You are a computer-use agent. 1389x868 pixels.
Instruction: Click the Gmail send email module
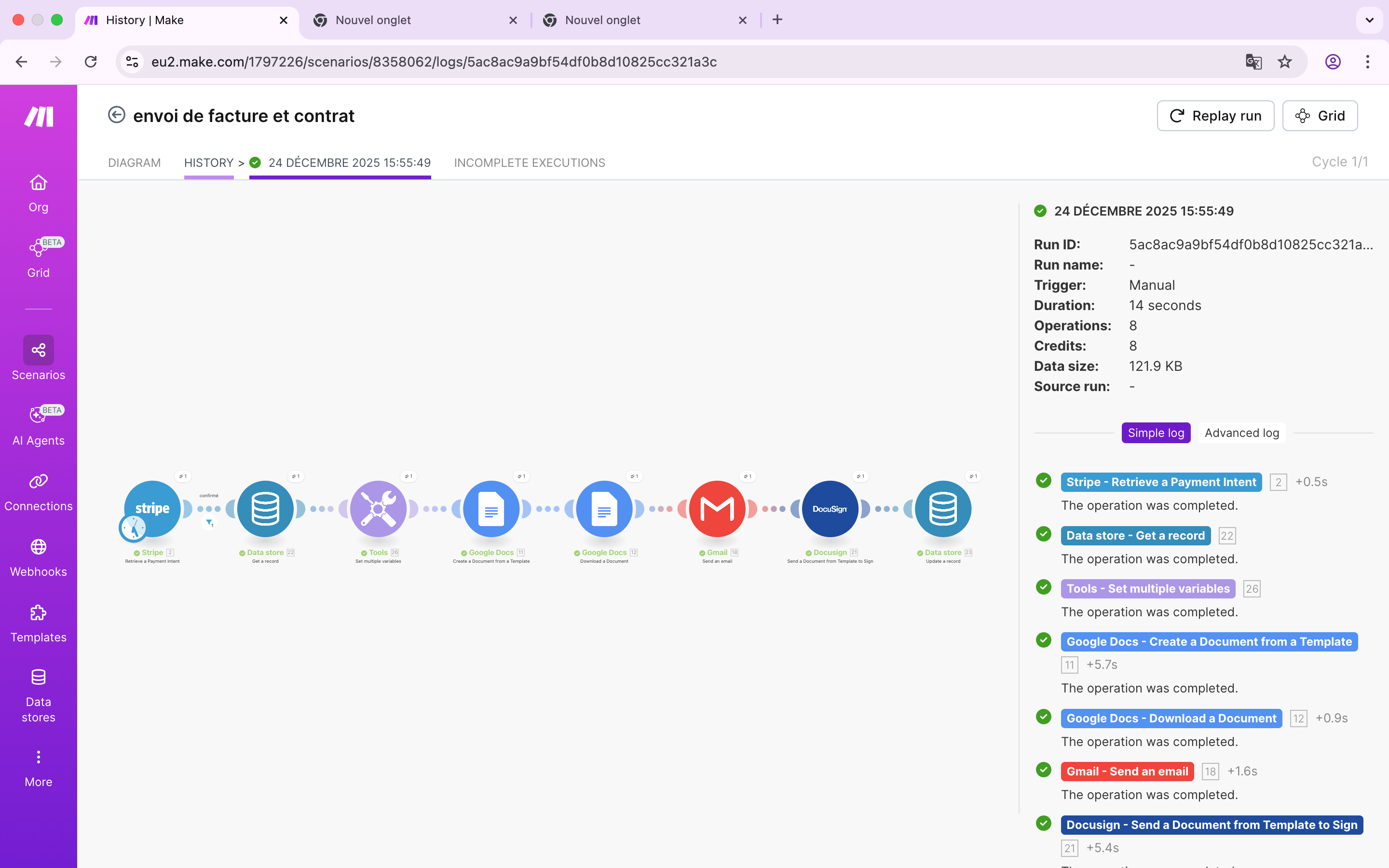point(717,508)
